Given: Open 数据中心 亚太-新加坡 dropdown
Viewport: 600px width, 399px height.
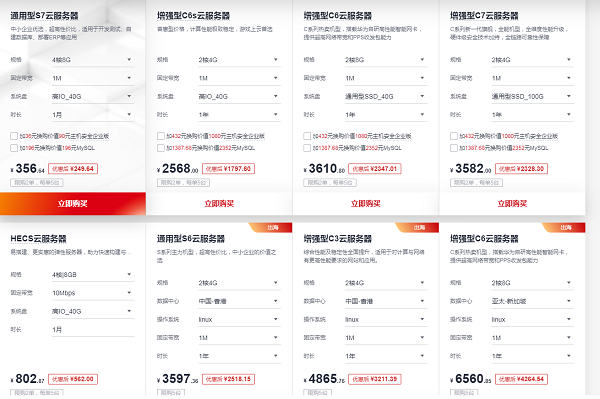Looking at the screenshot, I should [532, 301].
